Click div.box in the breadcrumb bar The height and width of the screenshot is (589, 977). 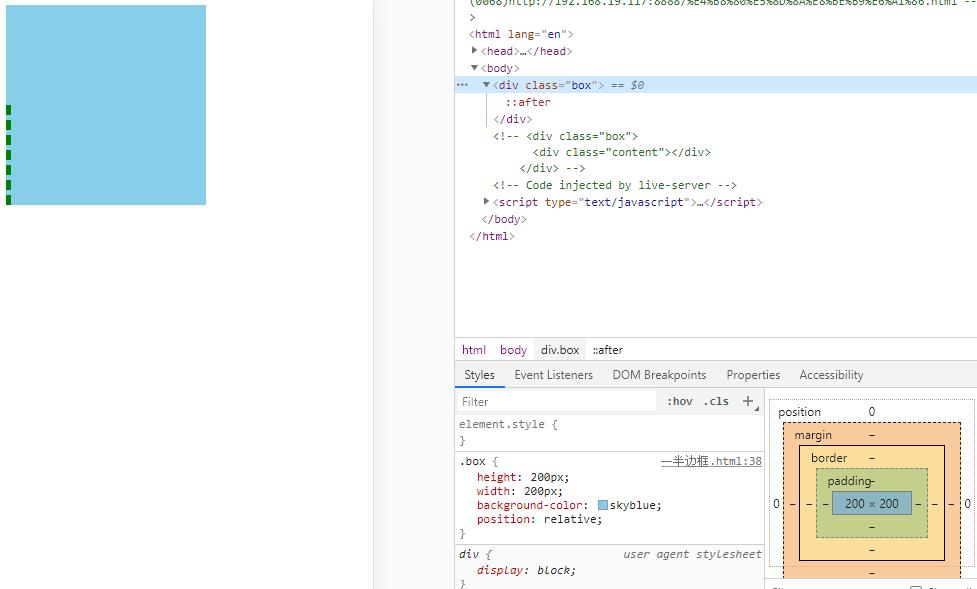pyautogui.click(x=560, y=350)
